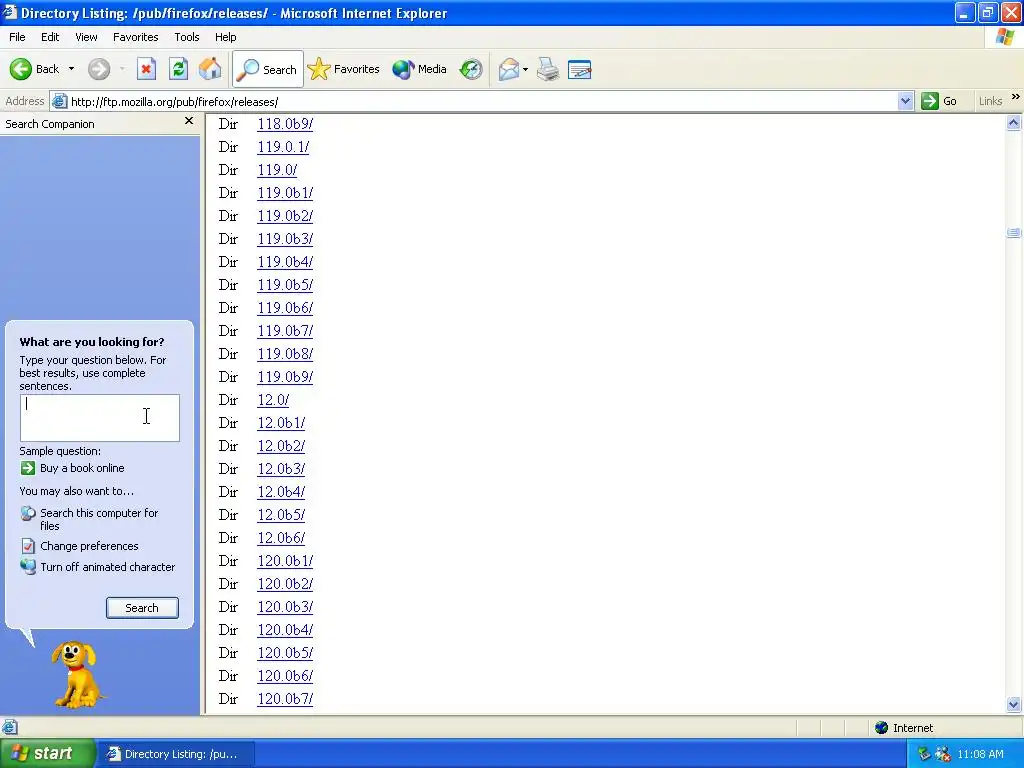Click the Internet zone status indicator
The width and height of the screenshot is (1024, 768).
click(904, 728)
